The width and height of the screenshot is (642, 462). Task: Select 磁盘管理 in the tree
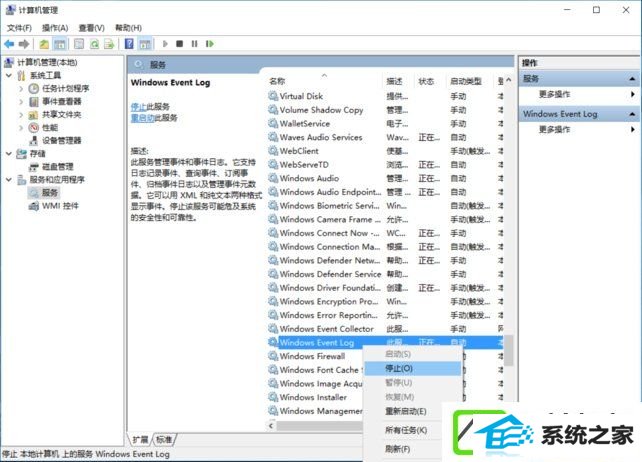click(58, 167)
